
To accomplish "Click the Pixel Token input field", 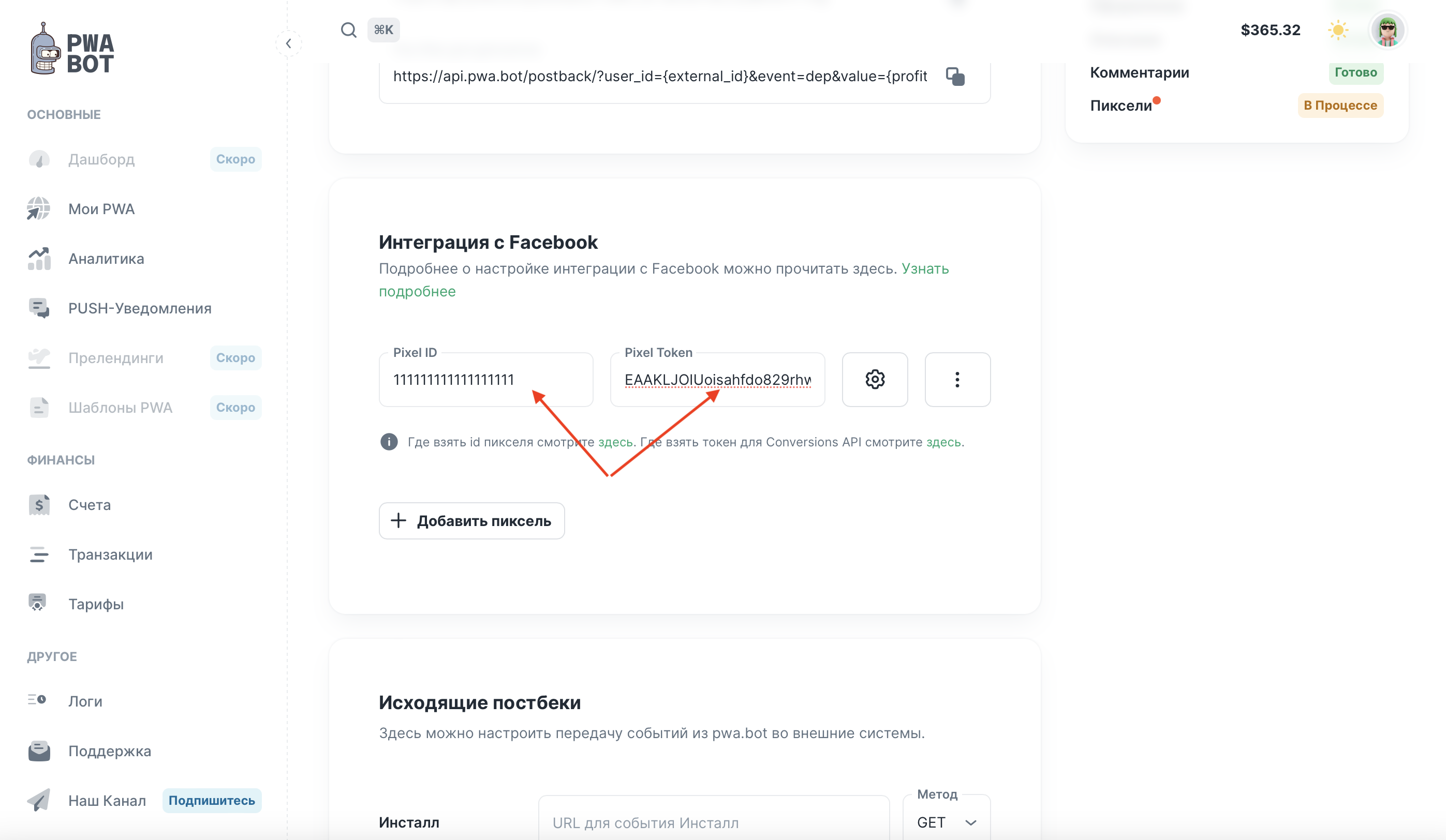I will [717, 380].
